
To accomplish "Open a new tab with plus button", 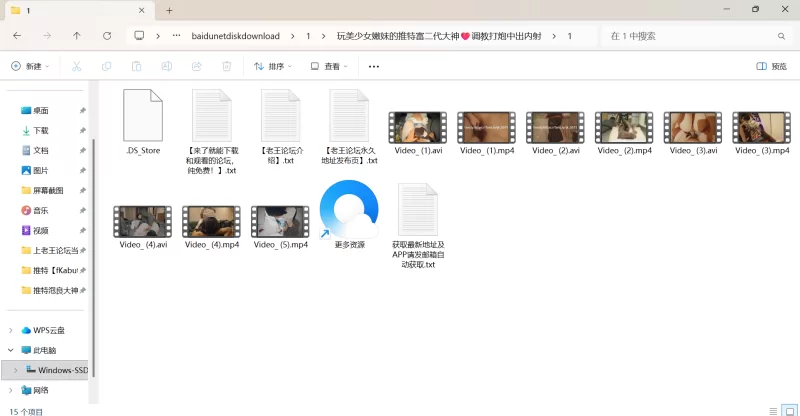I will point(169,10).
